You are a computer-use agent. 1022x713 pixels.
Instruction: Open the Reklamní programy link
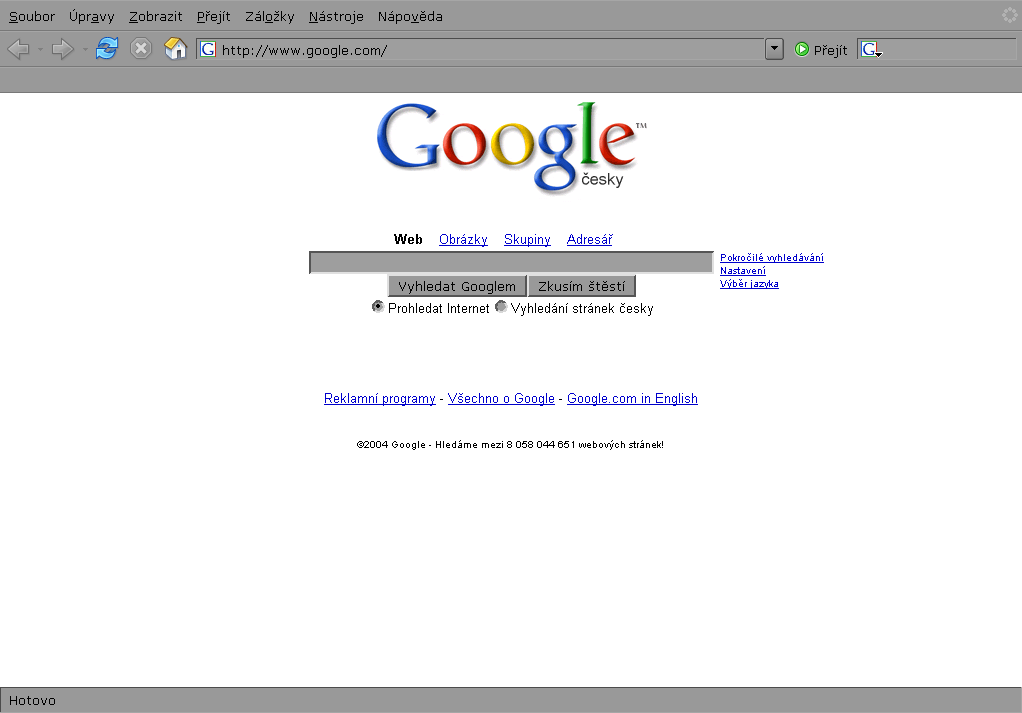[x=379, y=398]
